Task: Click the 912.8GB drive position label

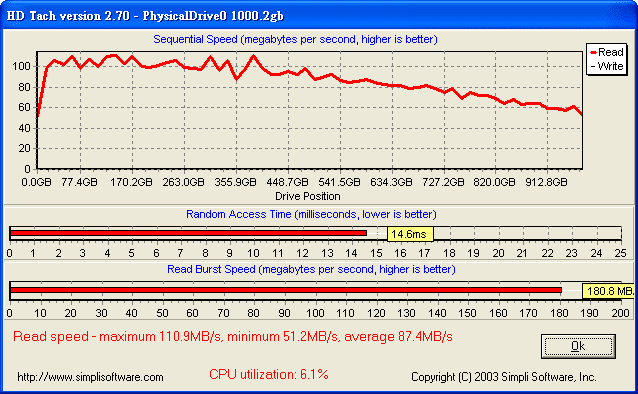Action: point(546,182)
